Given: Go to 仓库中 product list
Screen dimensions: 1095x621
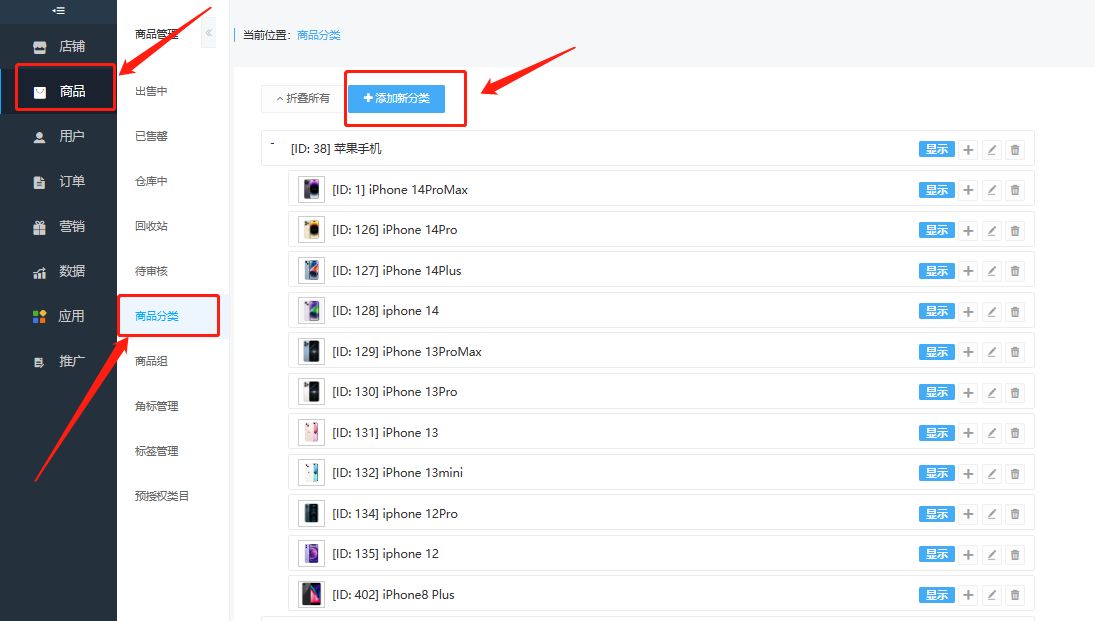Looking at the screenshot, I should (x=151, y=181).
